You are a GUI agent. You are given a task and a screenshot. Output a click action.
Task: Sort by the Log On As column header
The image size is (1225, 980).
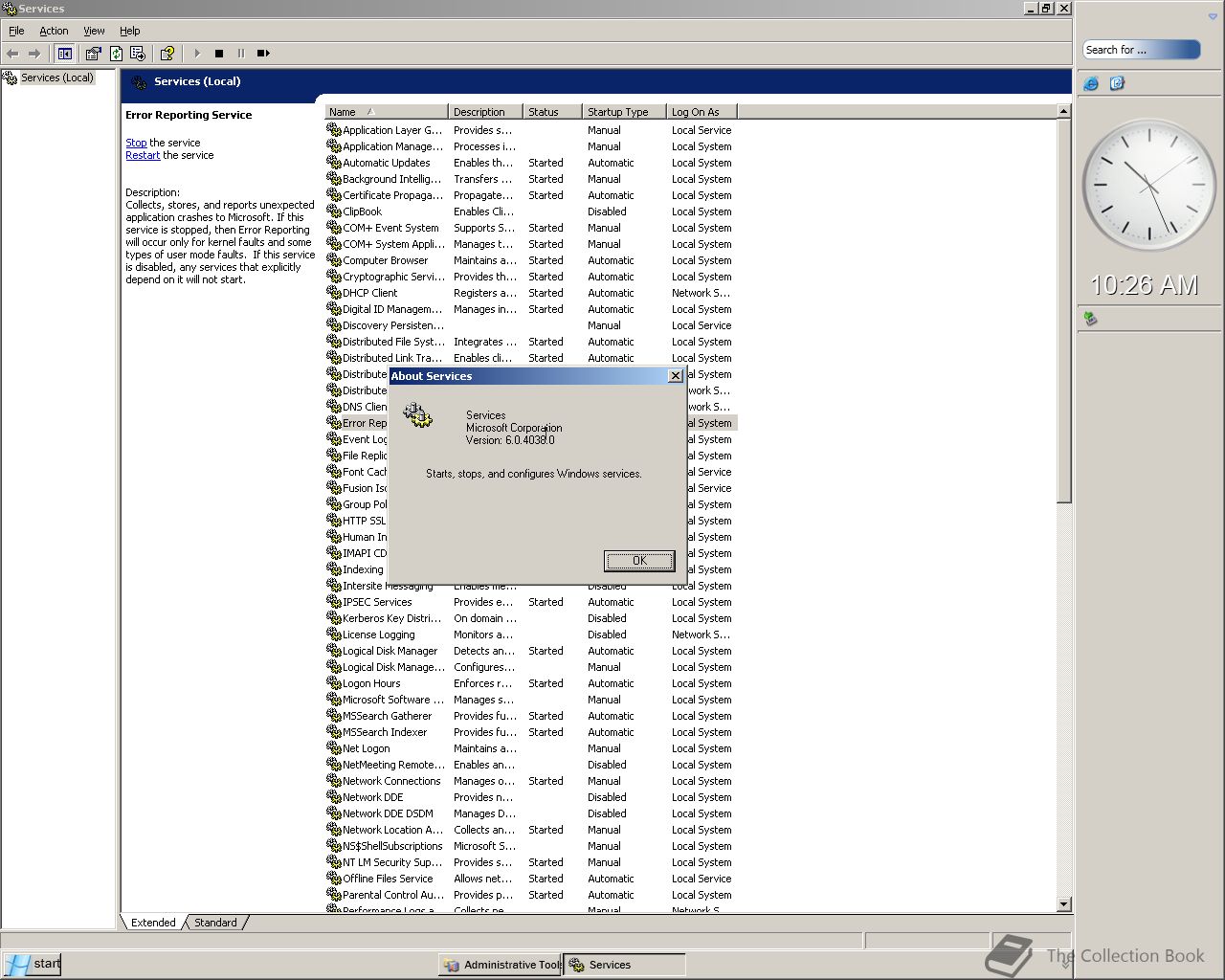(x=702, y=112)
